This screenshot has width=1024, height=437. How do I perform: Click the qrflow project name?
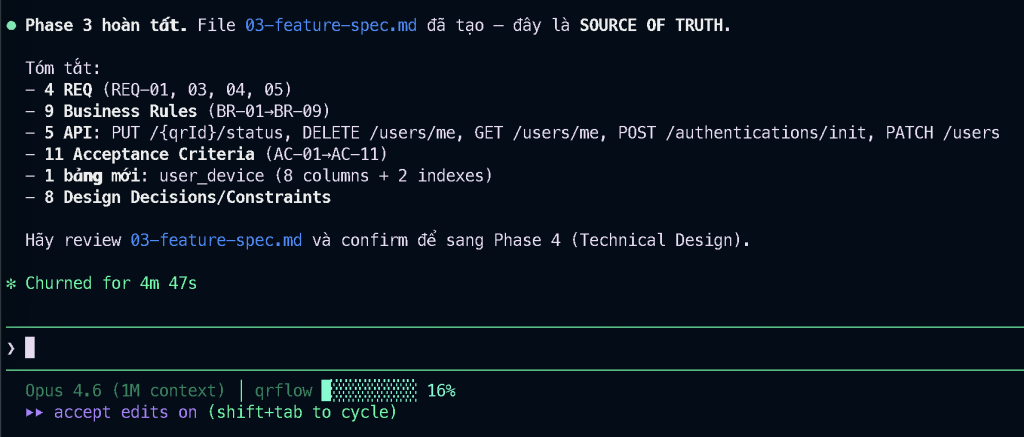tap(283, 390)
